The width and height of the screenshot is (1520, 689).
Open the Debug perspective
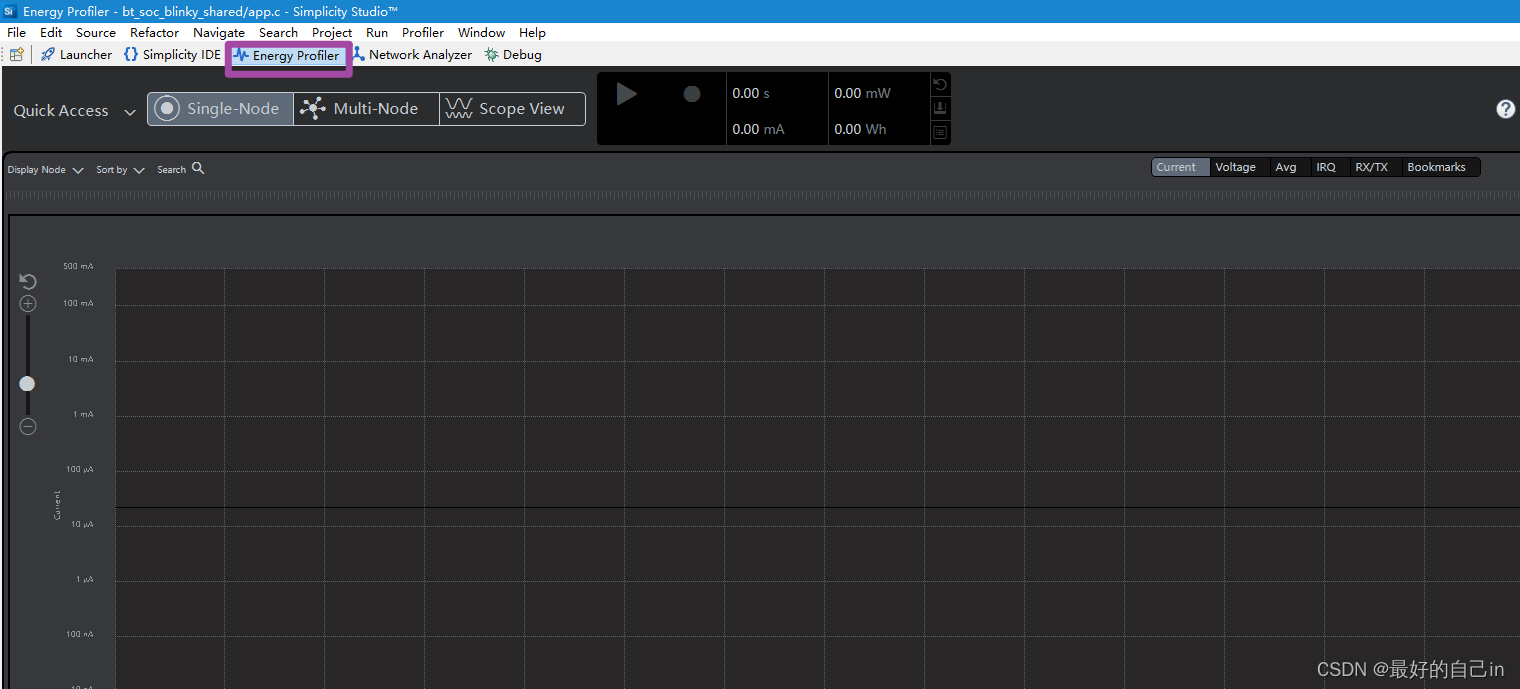tap(513, 55)
